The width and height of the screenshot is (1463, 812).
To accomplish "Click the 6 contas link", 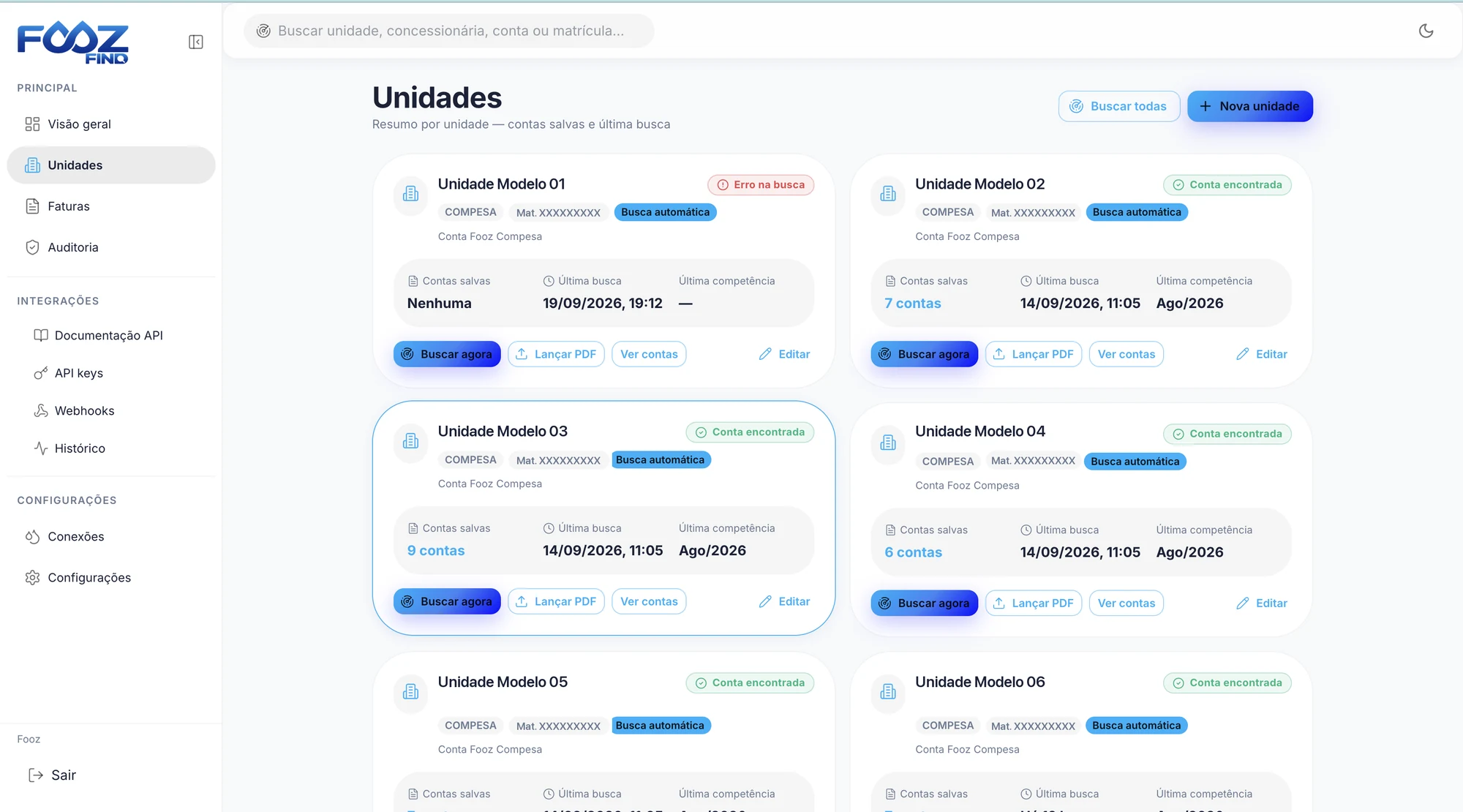I will [914, 553].
